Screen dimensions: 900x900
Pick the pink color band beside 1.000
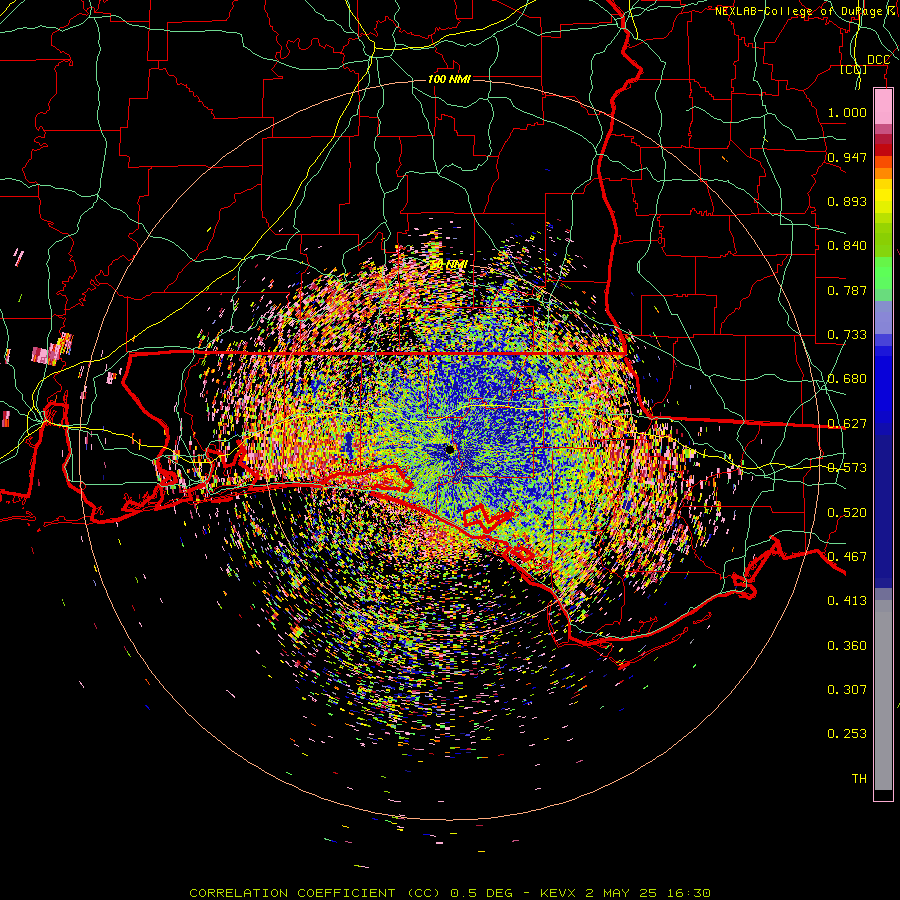[x=883, y=107]
